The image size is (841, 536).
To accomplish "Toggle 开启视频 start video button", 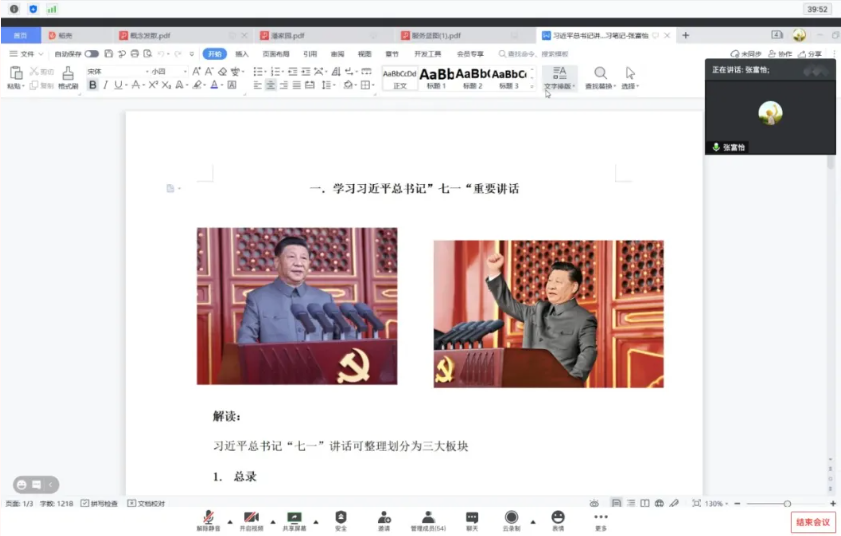I will pyautogui.click(x=251, y=520).
